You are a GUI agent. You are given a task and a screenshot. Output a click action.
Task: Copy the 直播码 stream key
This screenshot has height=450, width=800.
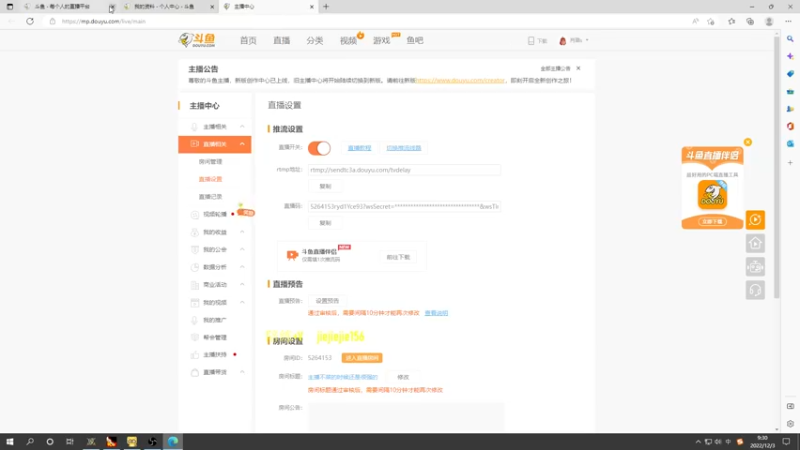point(325,223)
